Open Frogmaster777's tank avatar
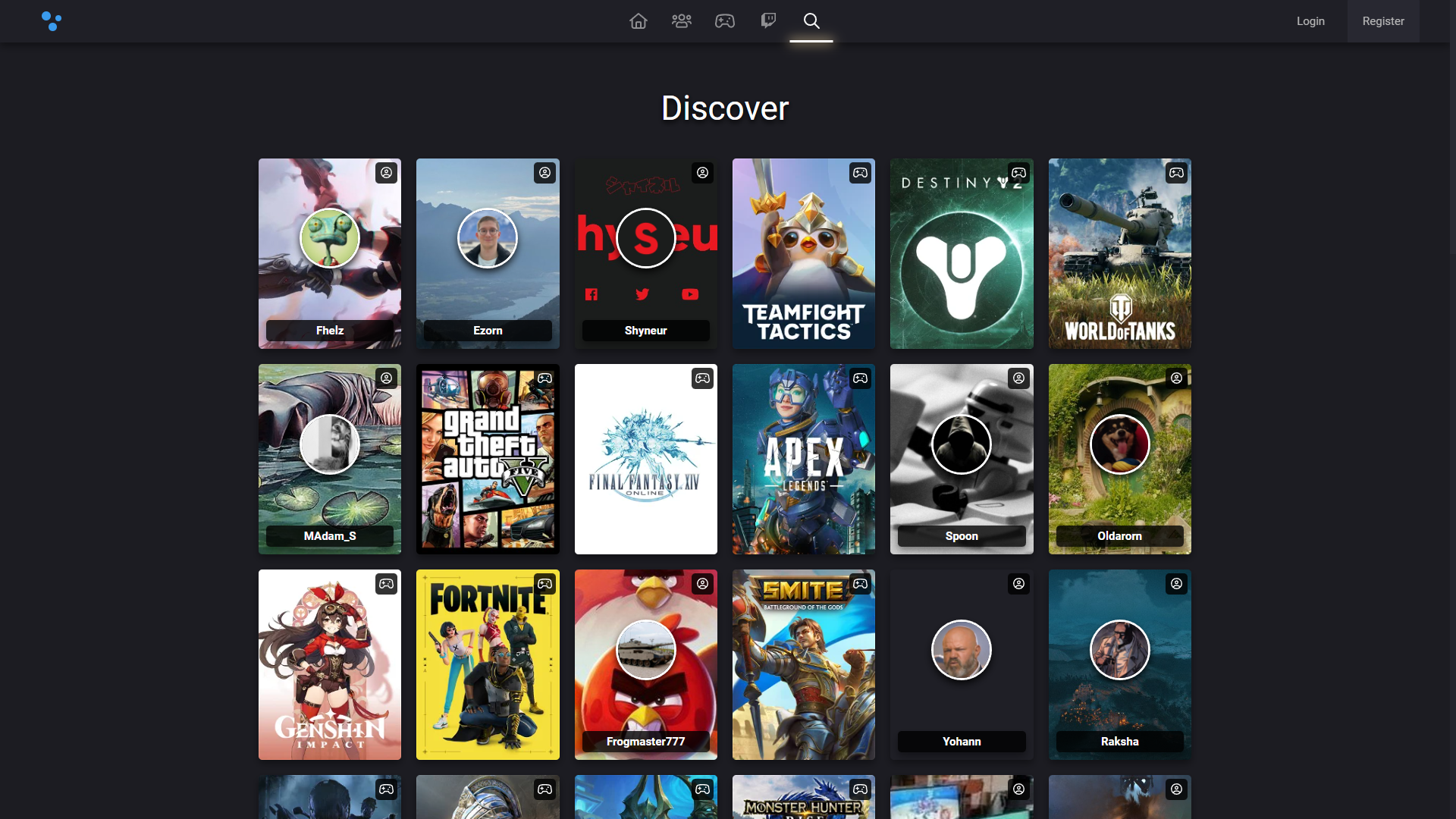 646,649
